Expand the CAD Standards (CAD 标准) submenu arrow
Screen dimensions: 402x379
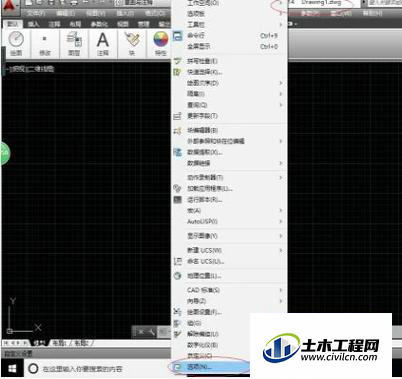coord(281,290)
